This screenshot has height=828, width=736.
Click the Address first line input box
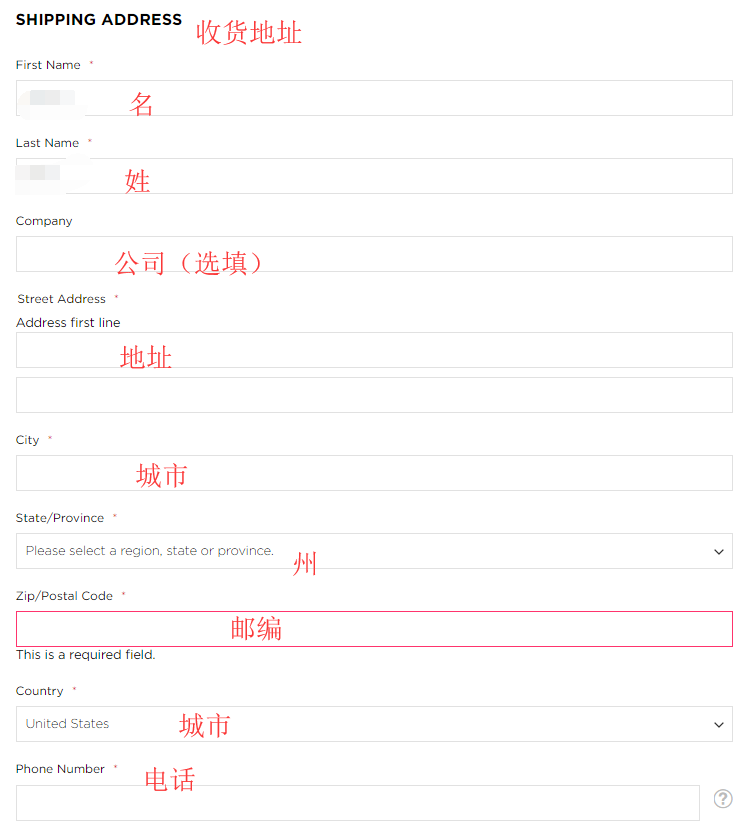click(x=374, y=350)
